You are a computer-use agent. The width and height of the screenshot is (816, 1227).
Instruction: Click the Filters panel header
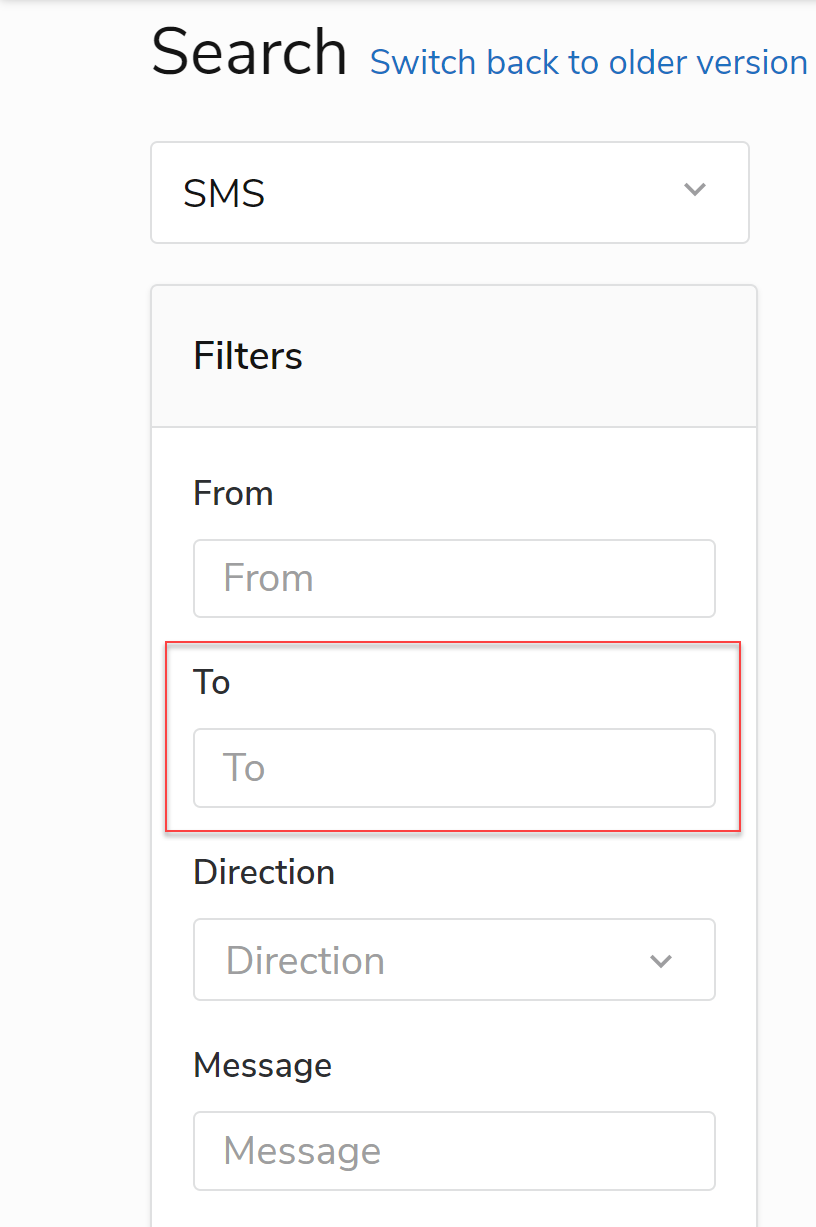tap(454, 357)
